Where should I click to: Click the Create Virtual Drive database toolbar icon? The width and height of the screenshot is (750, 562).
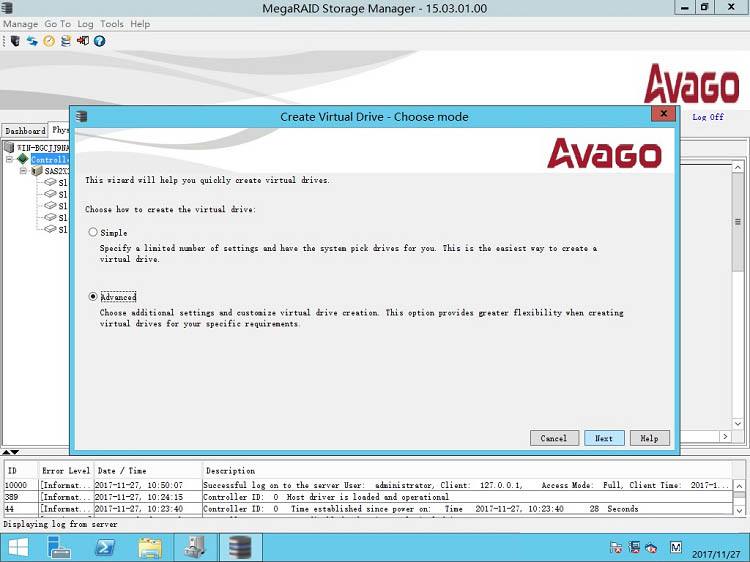coord(66,41)
